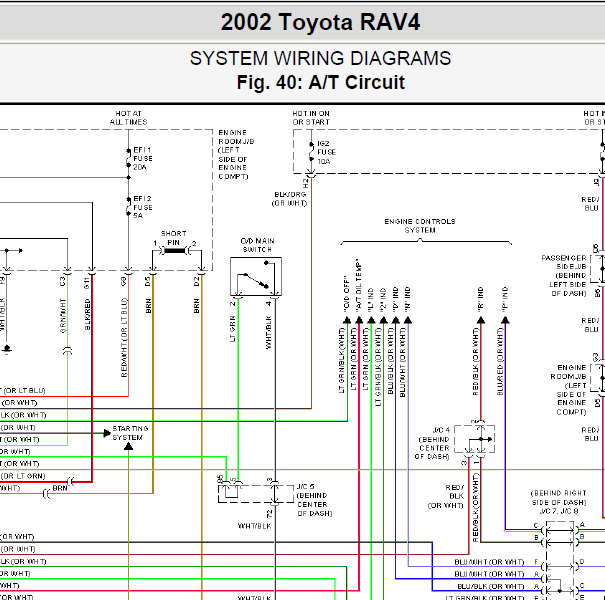
Task: Click the 'BLU/BLK (OR WHT)' horizontal wire label
Action: [x=491, y=586]
